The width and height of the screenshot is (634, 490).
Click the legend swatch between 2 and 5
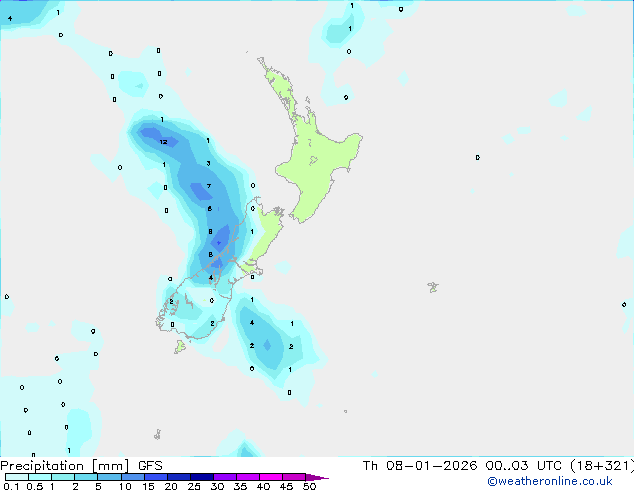pyautogui.click(x=86, y=477)
